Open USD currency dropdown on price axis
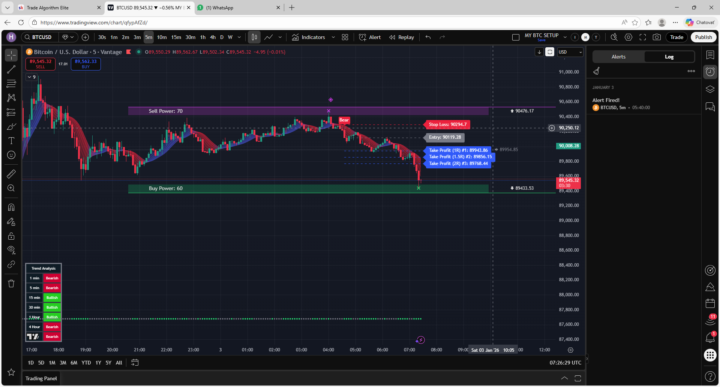 pos(570,52)
